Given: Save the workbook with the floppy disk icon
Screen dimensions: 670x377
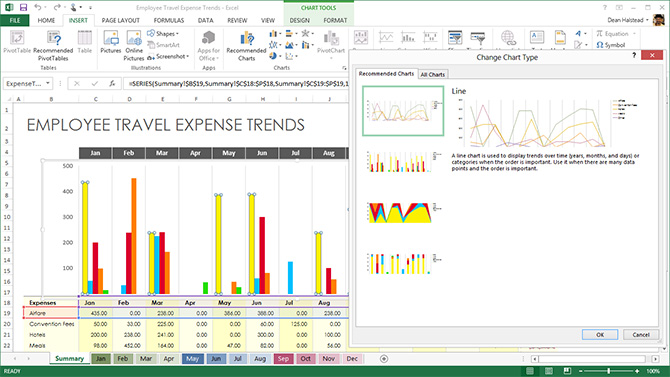Looking at the screenshot, I should coord(23,7).
